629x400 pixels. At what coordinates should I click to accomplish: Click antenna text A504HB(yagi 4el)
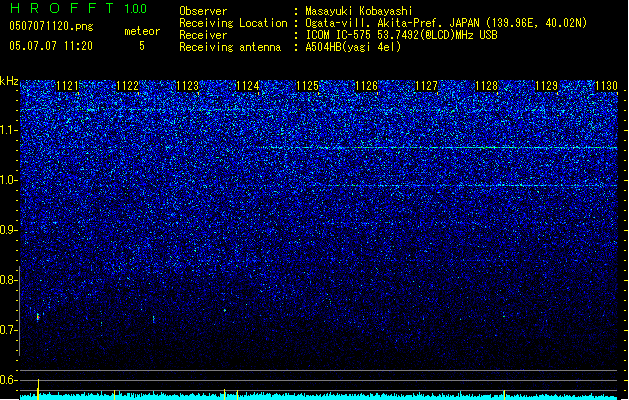[x=353, y=47]
